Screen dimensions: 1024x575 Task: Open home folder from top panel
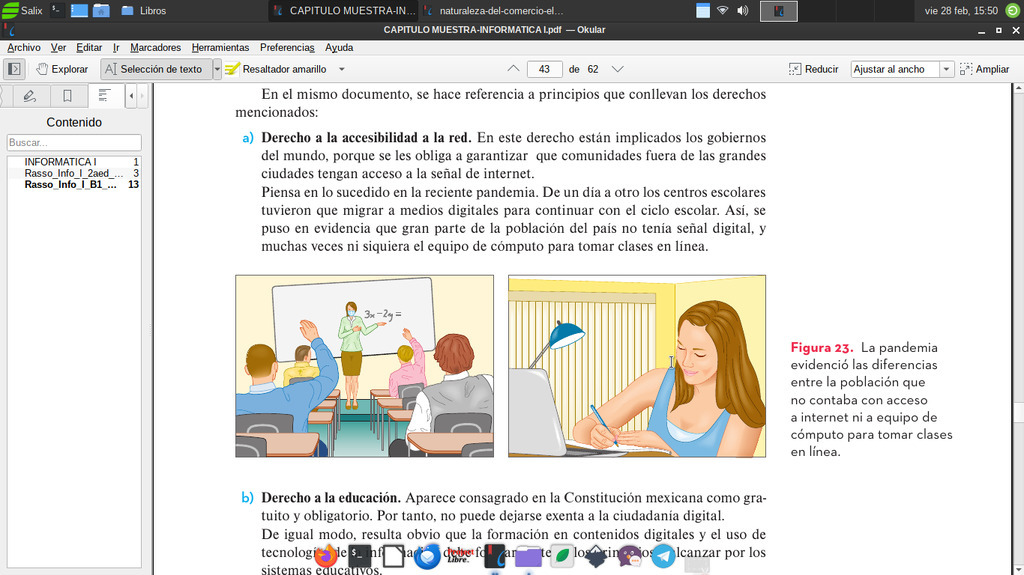coord(101,10)
